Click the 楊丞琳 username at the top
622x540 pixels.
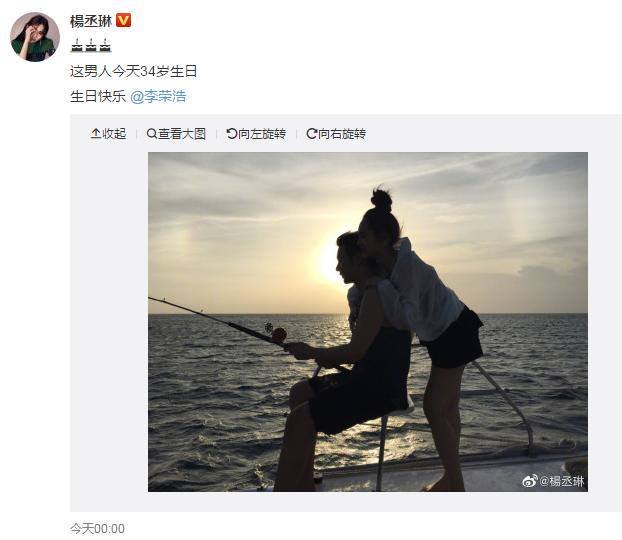pos(91,21)
